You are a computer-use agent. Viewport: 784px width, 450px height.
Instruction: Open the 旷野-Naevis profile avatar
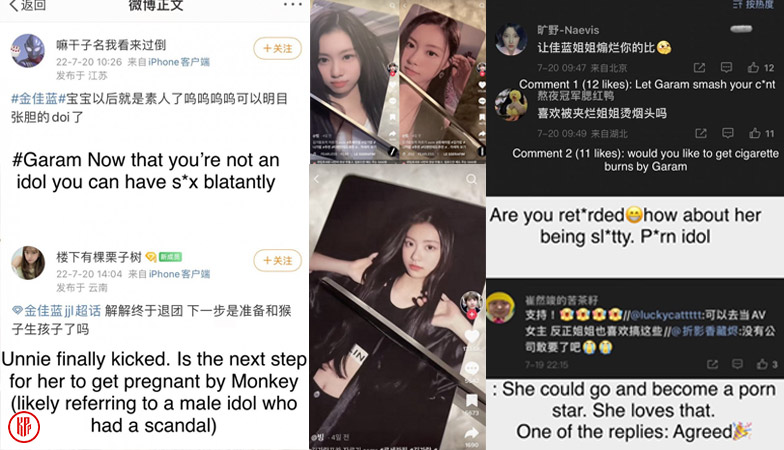511,39
